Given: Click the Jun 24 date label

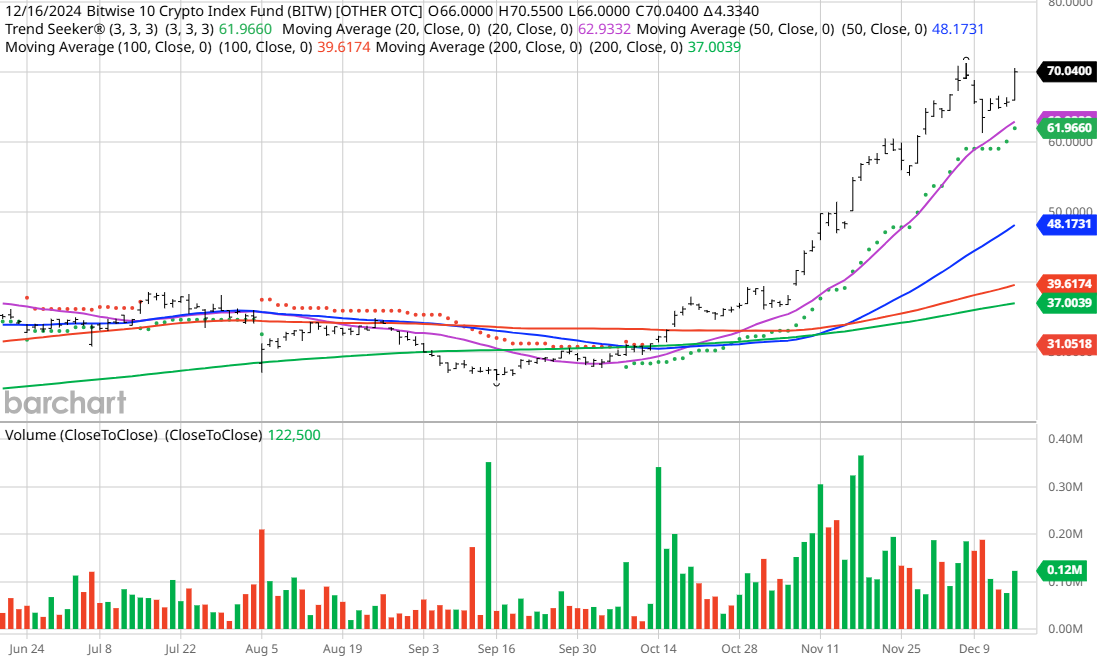Looking at the screenshot, I should point(27,648).
